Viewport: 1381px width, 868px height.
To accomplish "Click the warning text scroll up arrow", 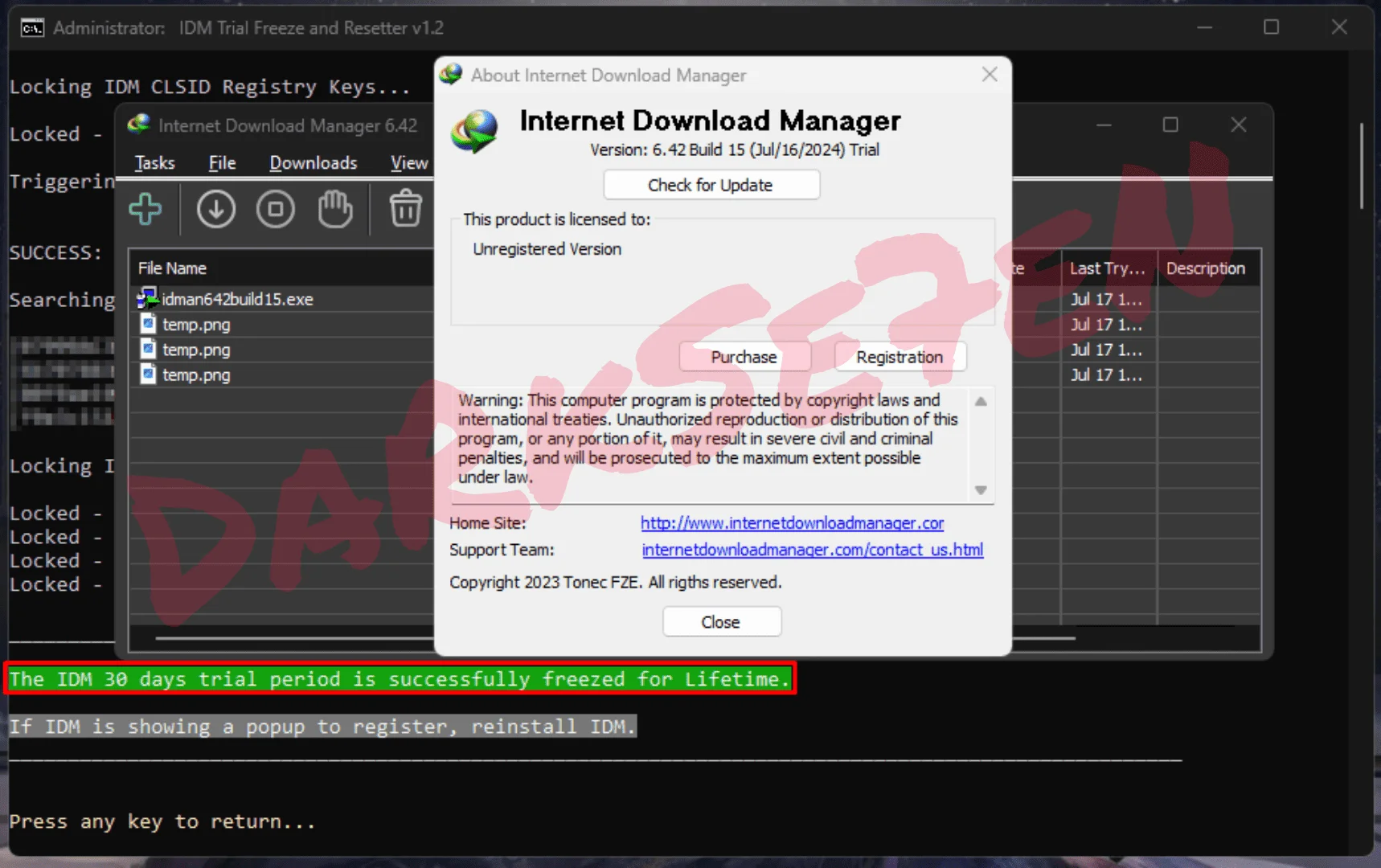I will [x=981, y=401].
